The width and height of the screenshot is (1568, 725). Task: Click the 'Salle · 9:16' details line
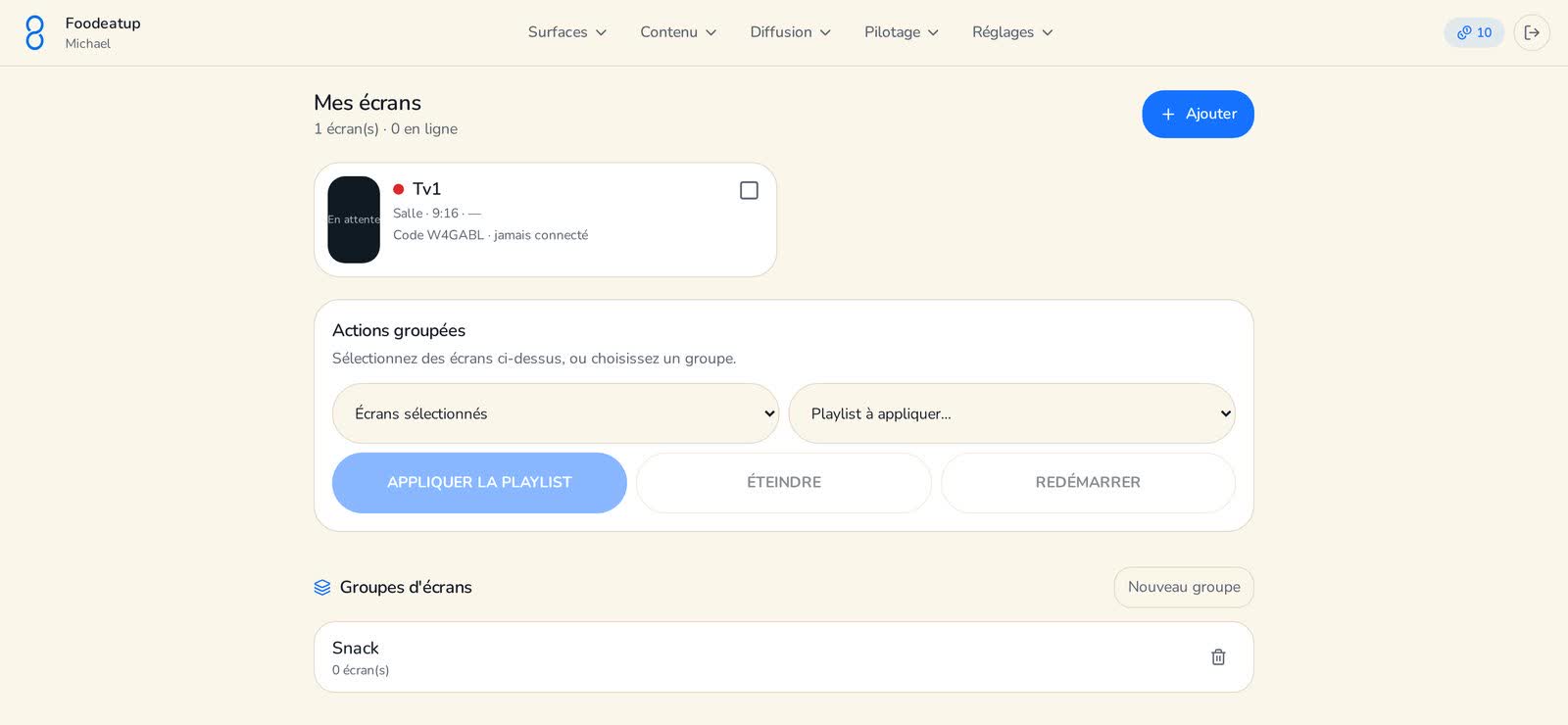(437, 214)
